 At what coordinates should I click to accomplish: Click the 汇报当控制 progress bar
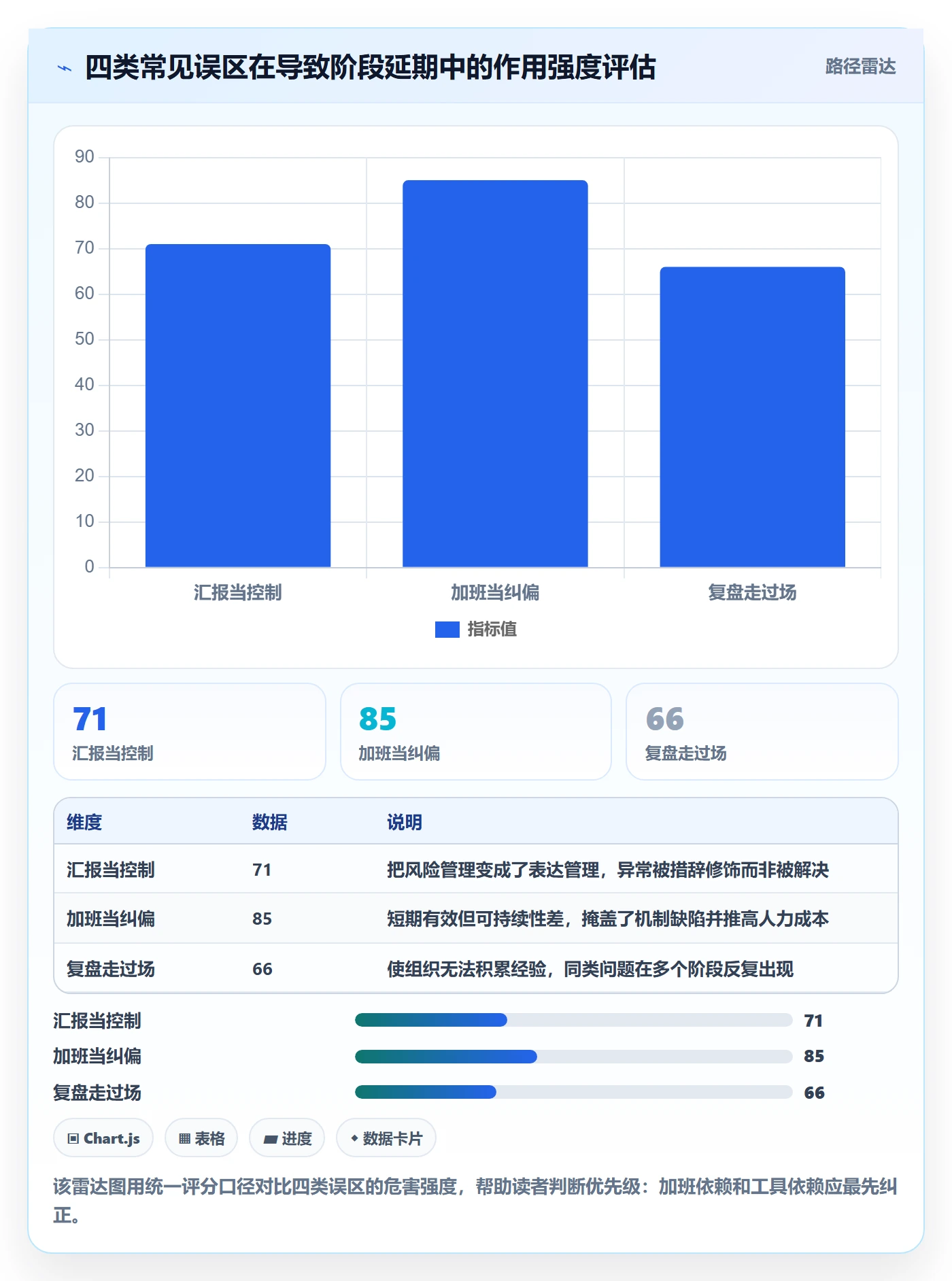[x=573, y=1020]
